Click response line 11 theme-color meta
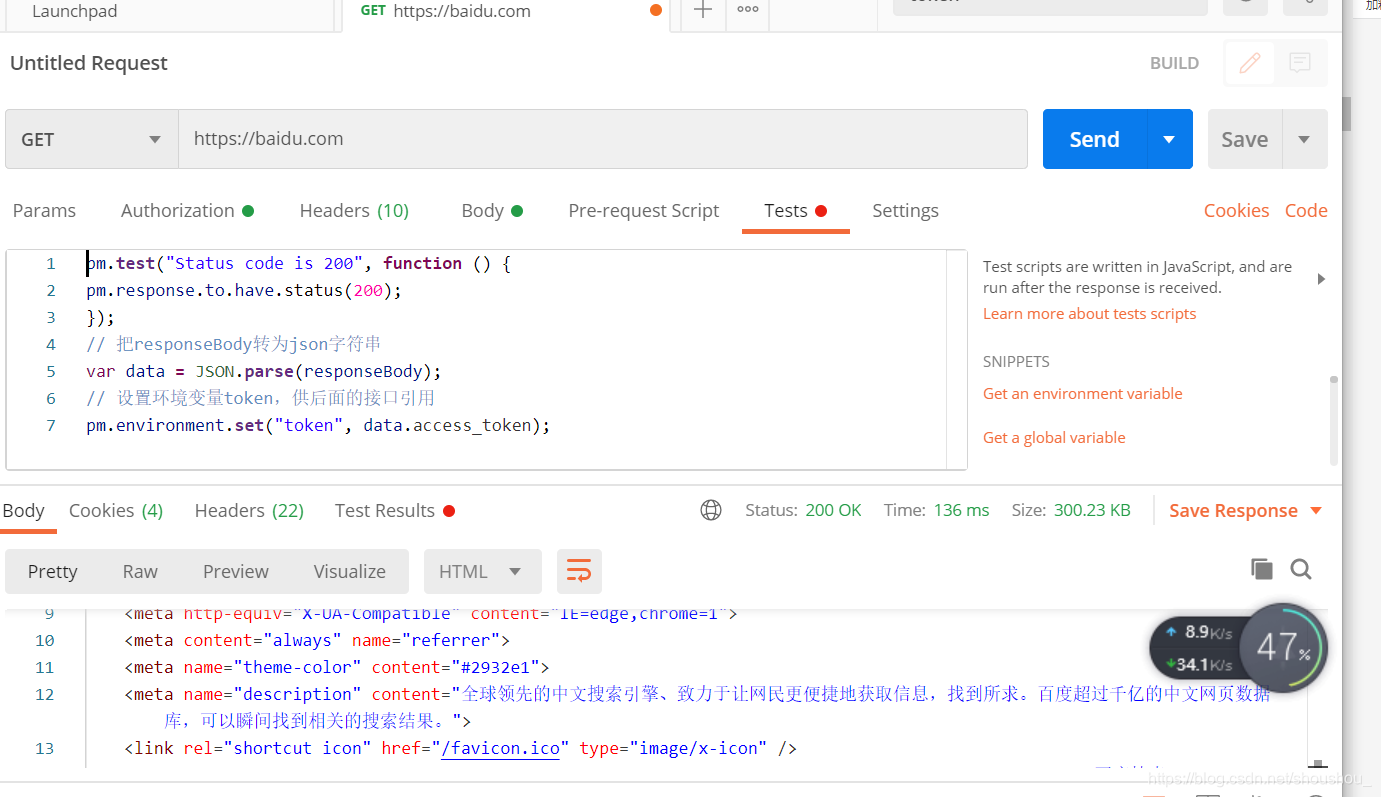1381x797 pixels. click(x=337, y=667)
